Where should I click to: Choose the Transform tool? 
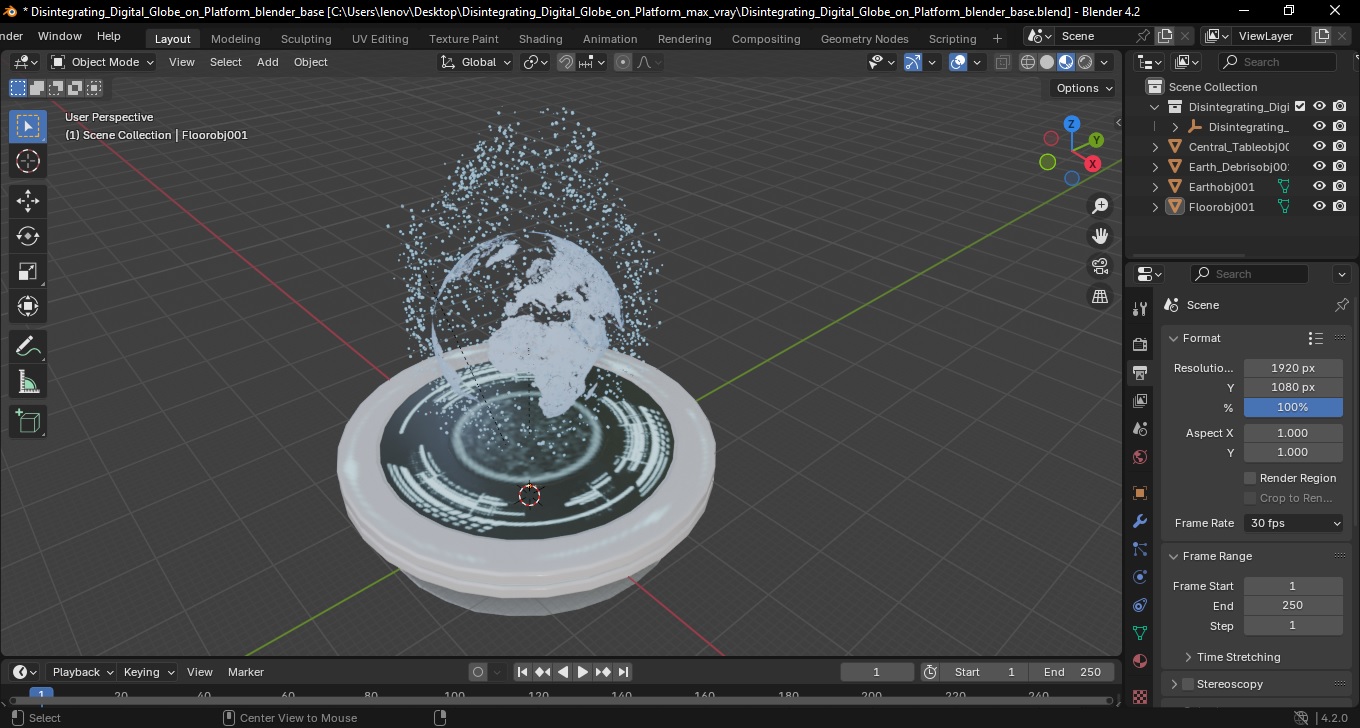(x=28, y=306)
